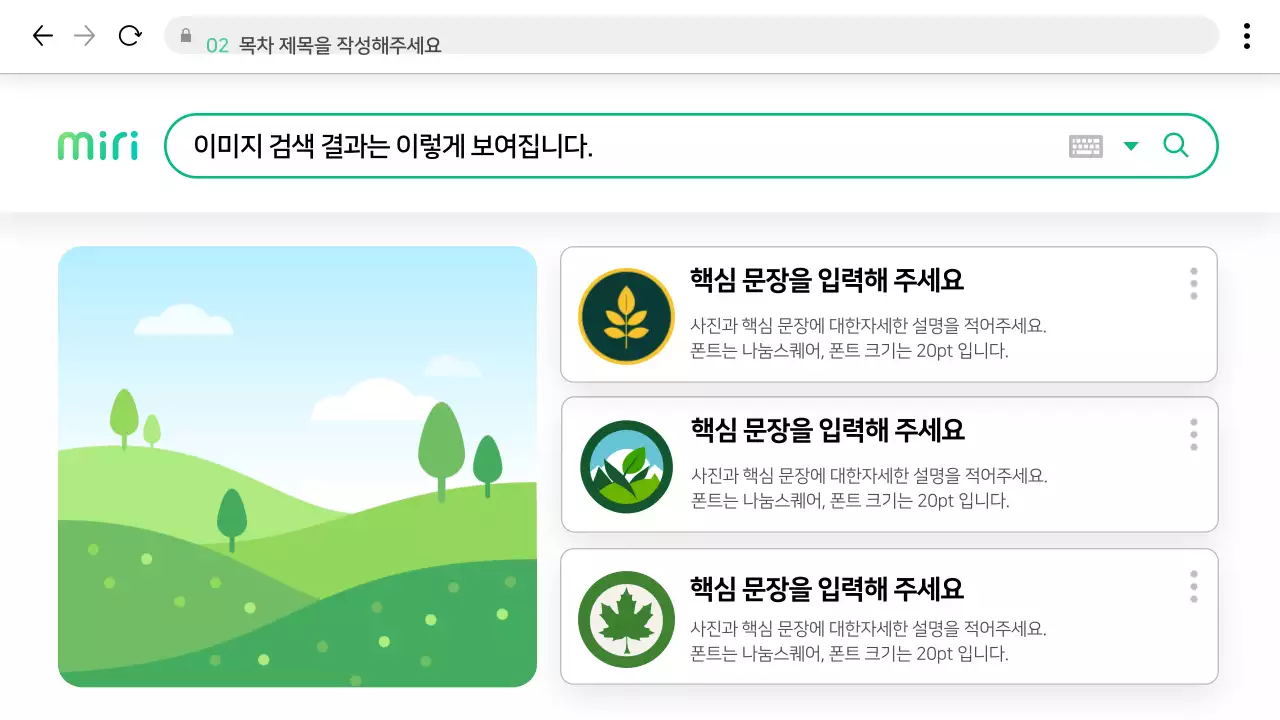Select the leafy mountain badge icon

(x=625, y=466)
